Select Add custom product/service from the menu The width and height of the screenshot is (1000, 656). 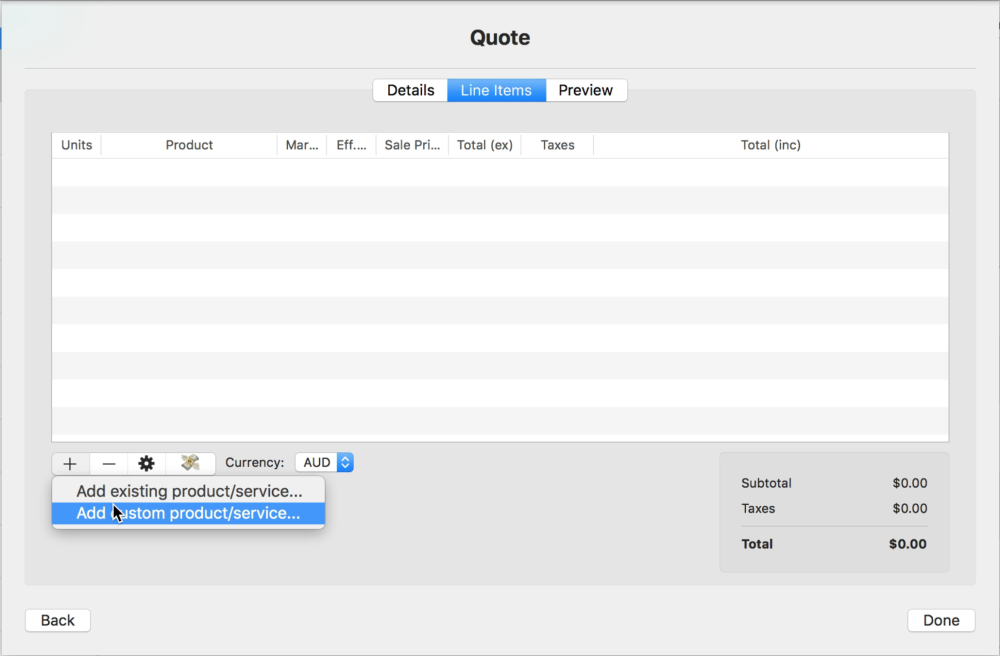click(188, 512)
